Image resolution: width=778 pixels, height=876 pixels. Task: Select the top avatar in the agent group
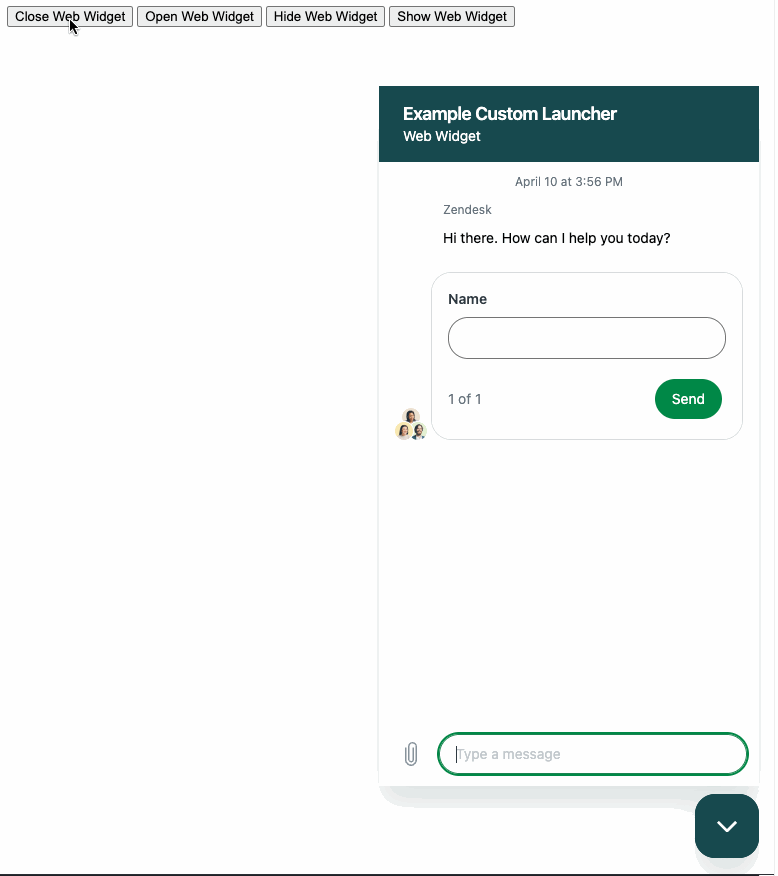point(411,416)
